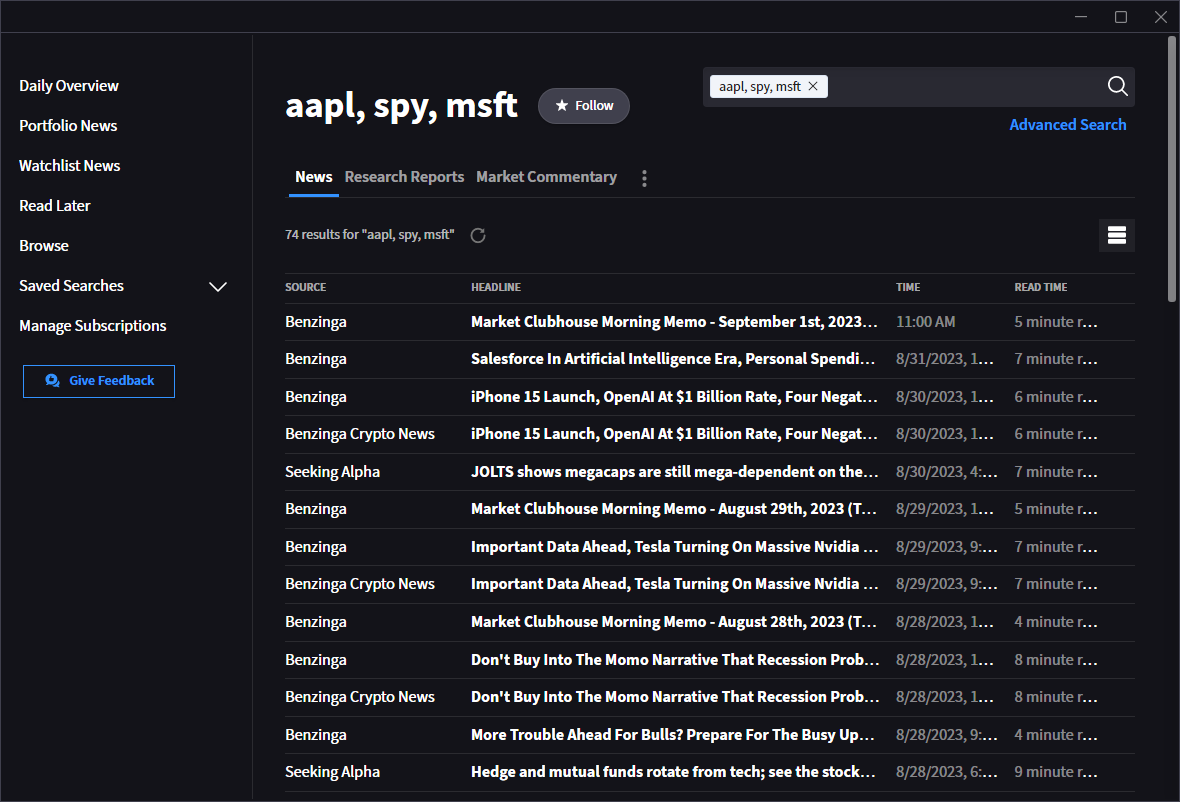Open Salesforce In Artificial Intelligence Era headline
The height and width of the screenshot is (802, 1180).
[673, 359]
